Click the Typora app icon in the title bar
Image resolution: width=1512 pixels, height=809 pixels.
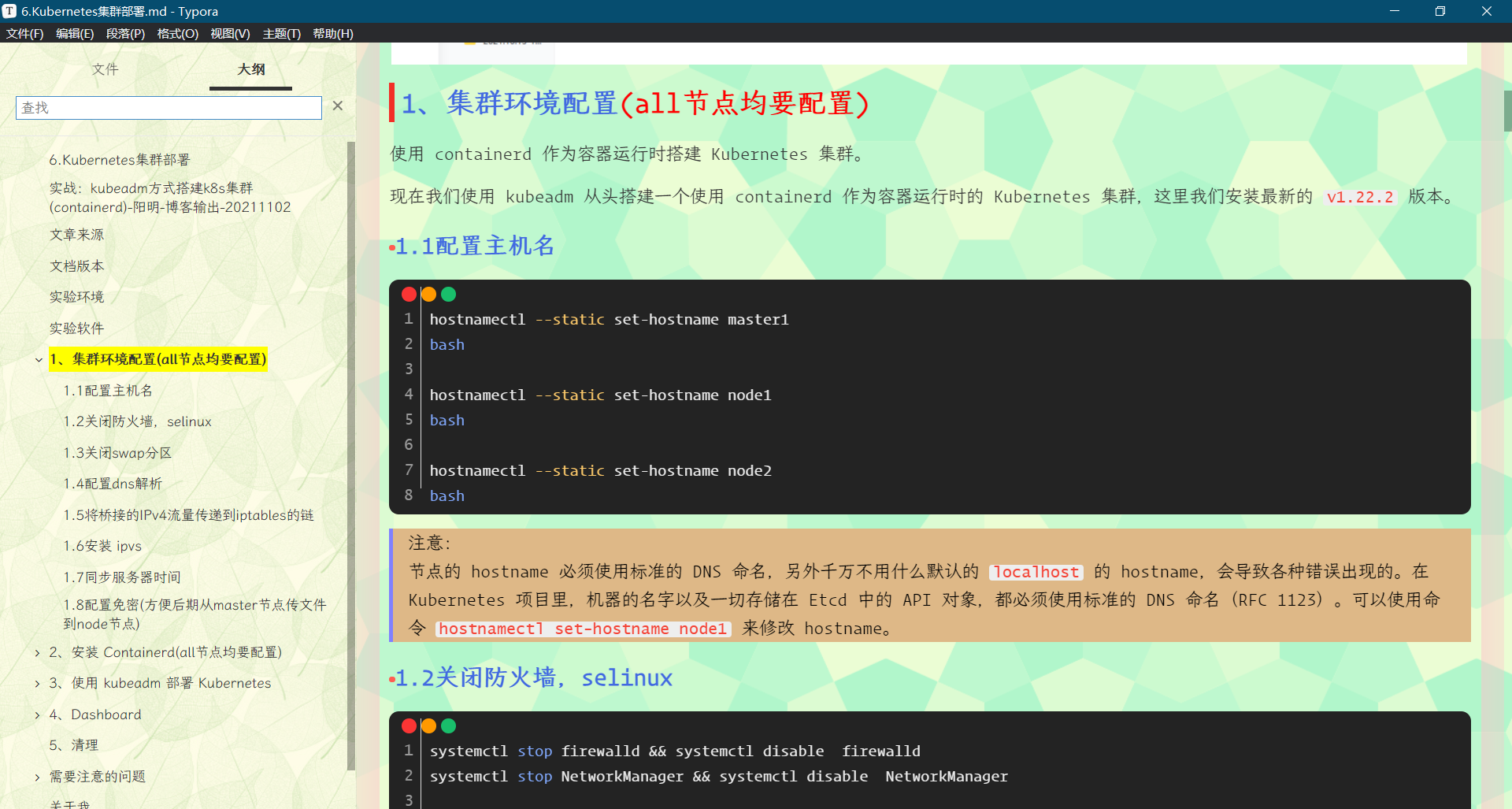tap(9, 11)
